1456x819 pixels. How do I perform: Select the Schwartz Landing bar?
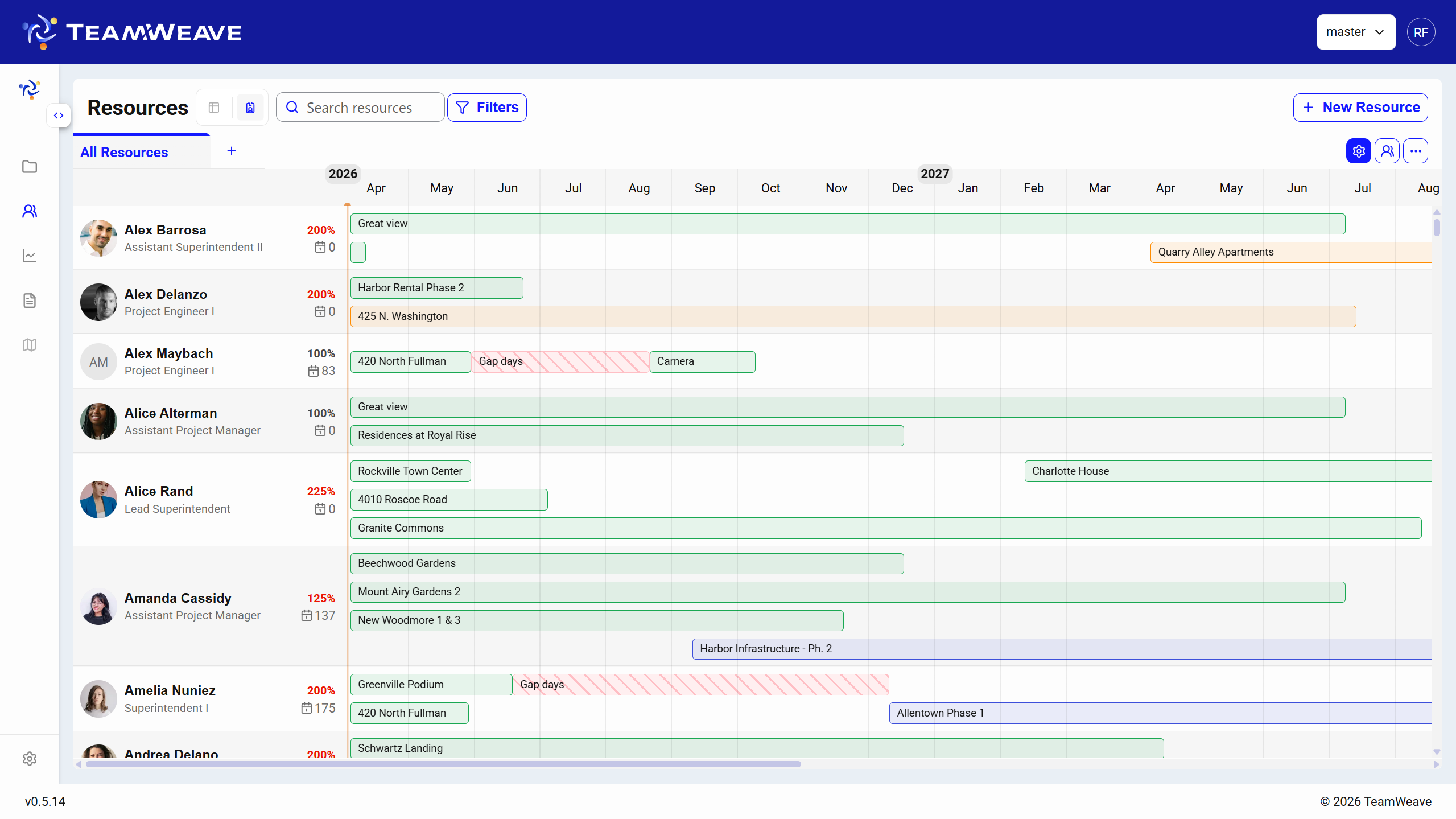[x=757, y=748]
